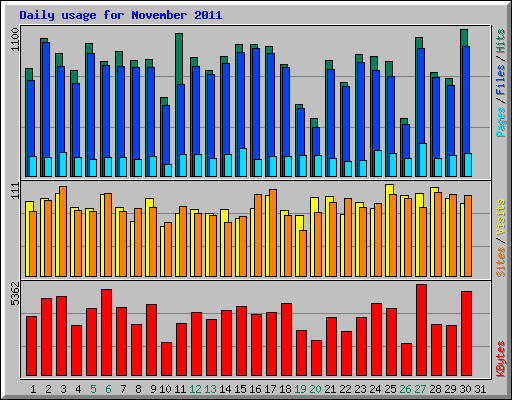Image resolution: width=512 pixels, height=400 pixels.
Task: Click day 1 on the x-axis
Action: (x=33, y=389)
